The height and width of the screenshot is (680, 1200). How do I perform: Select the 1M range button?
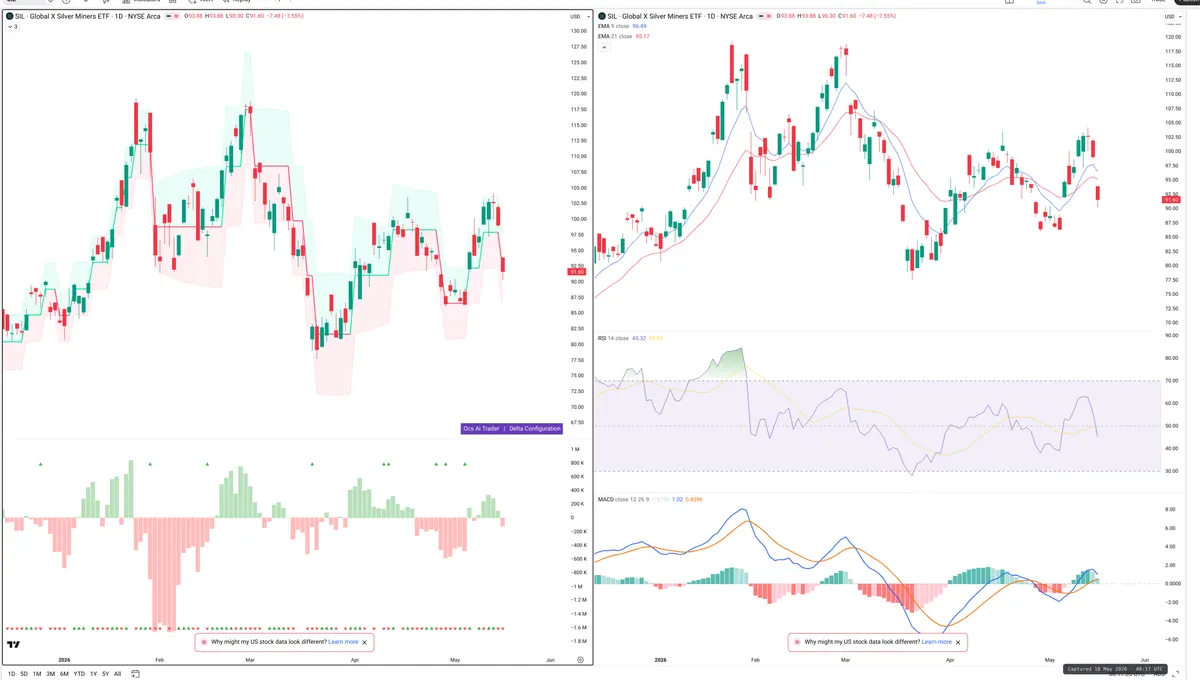point(37,674)
